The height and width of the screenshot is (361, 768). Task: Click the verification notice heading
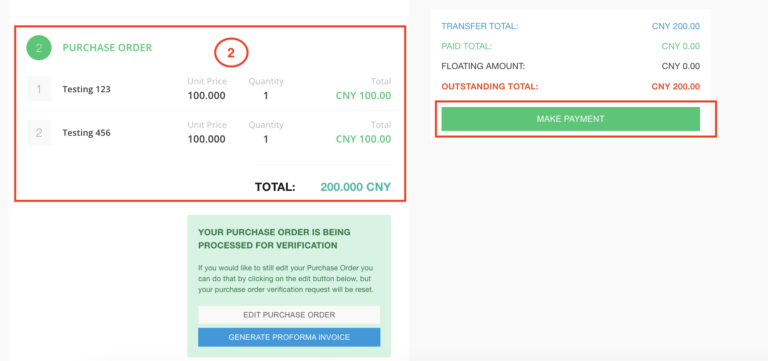tap(274, 239)
